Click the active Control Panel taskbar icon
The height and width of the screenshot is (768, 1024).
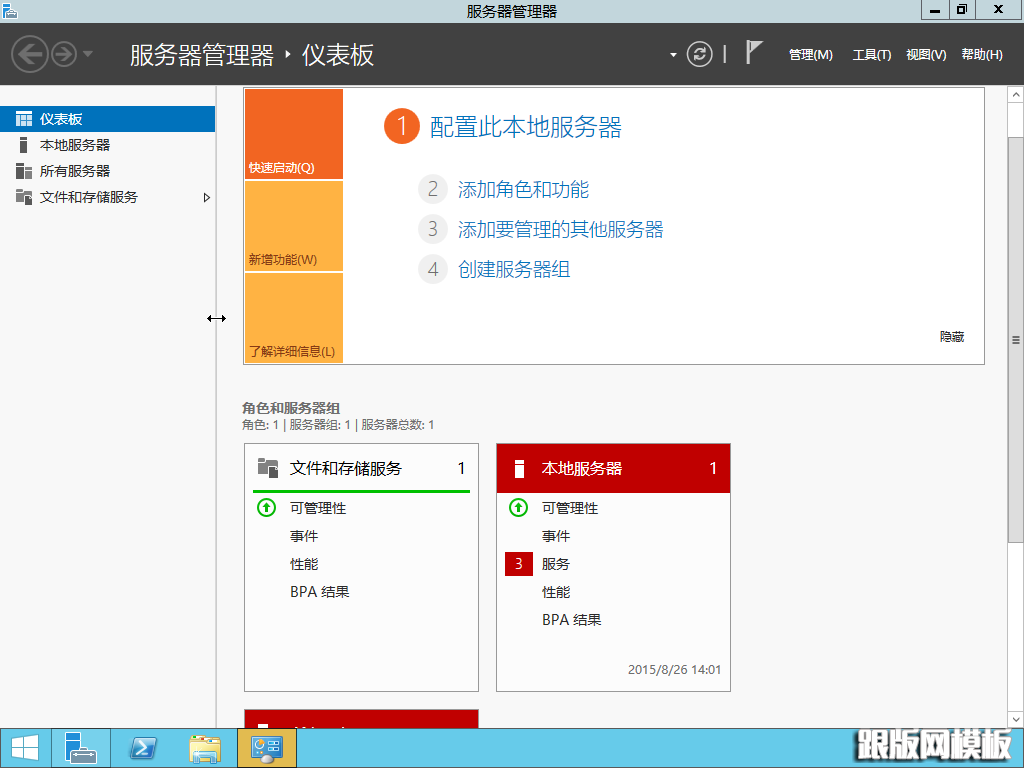(266, 748)
